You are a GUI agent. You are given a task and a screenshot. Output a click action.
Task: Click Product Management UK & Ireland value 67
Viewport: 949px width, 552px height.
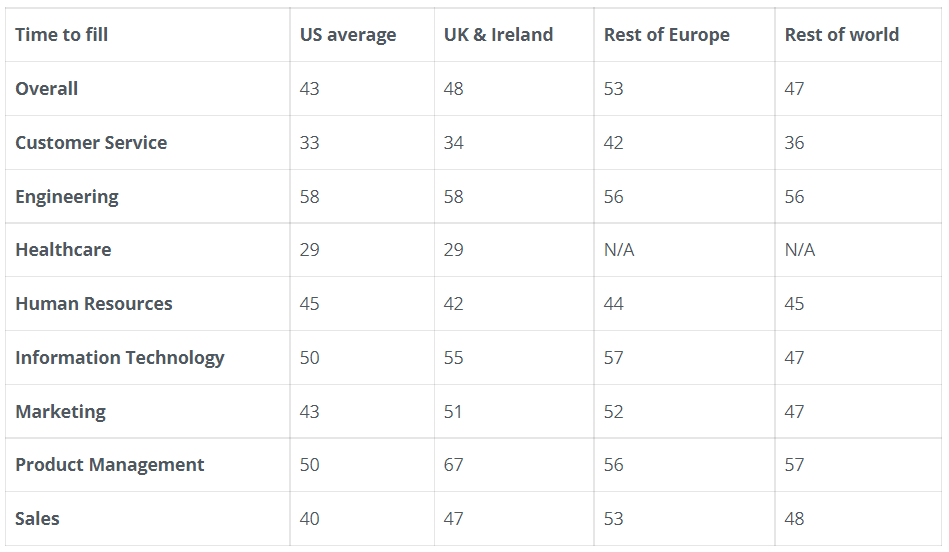click(x=454, y=465)
